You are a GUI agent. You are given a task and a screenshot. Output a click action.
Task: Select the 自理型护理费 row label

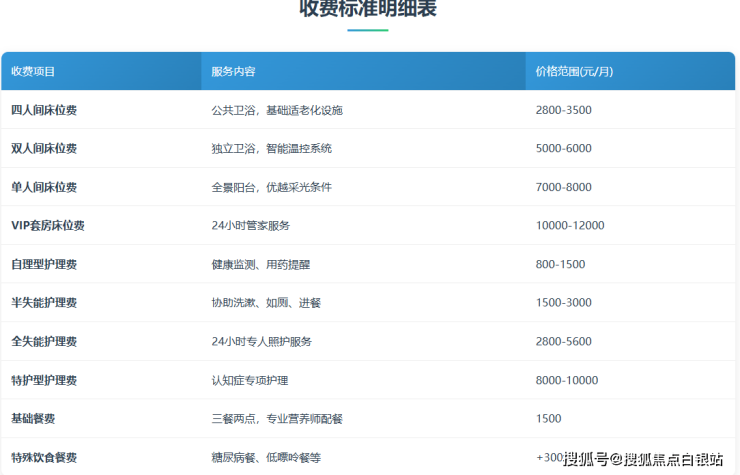(x=44, y=264)
